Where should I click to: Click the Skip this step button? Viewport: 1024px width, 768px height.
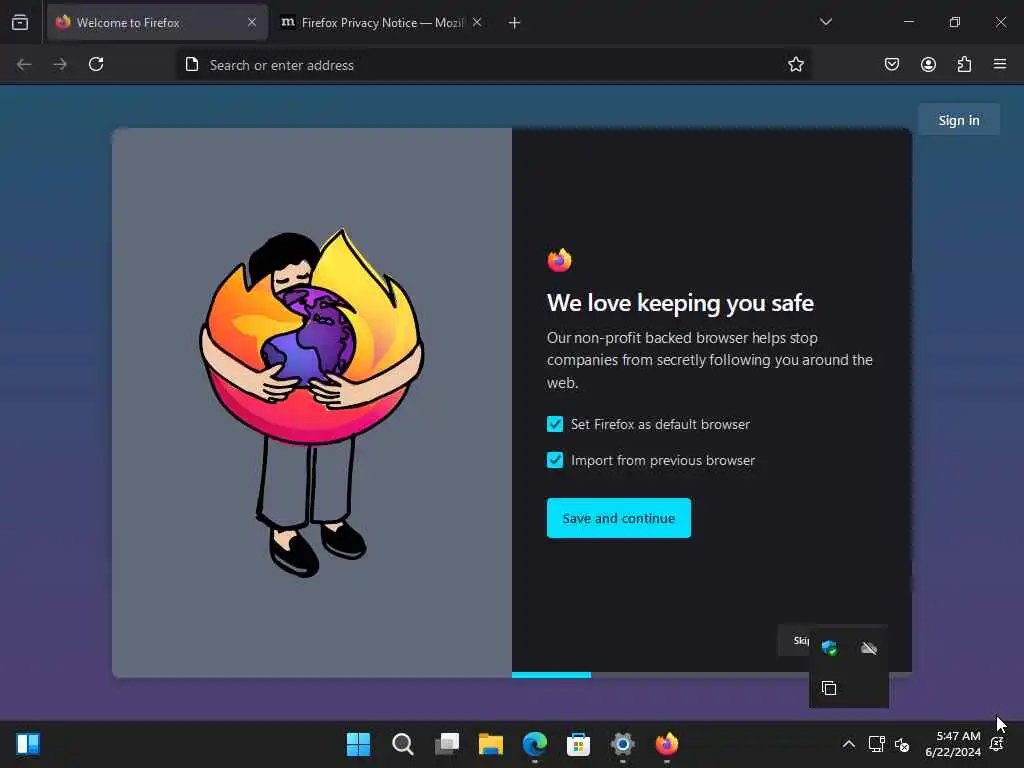793,640
